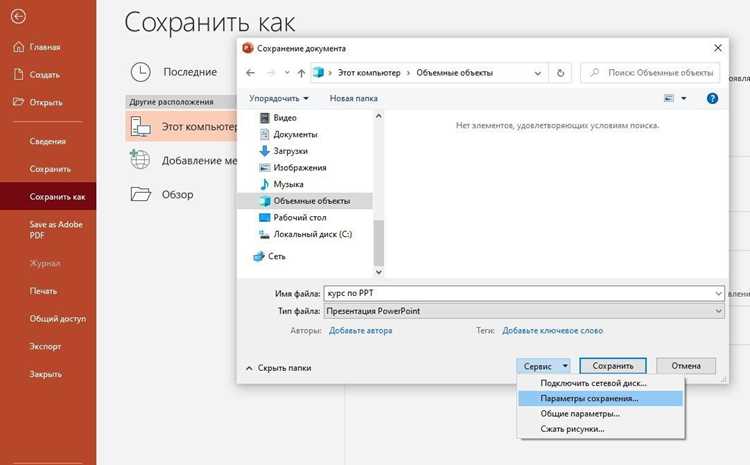Open the Экспорт page
Image resolution: width=750 pixels, height=465 pixels.
coord(45,346)
